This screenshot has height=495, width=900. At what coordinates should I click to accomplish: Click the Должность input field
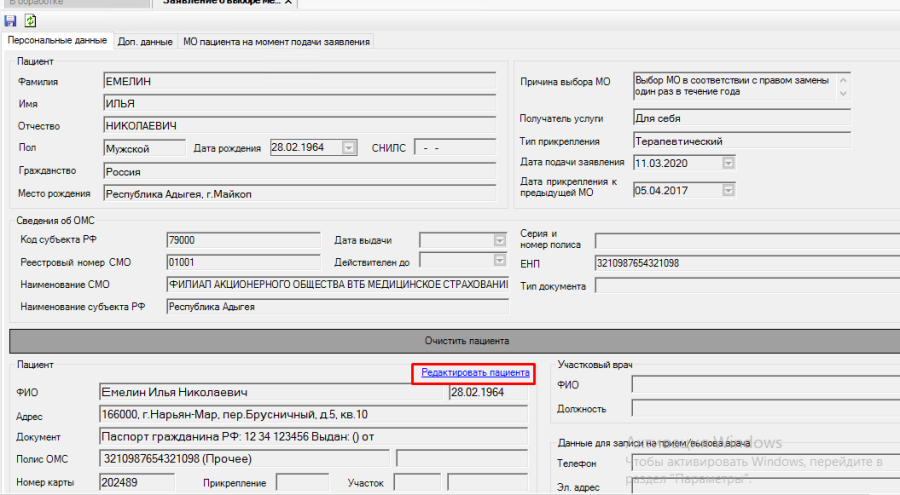[766, 408]
